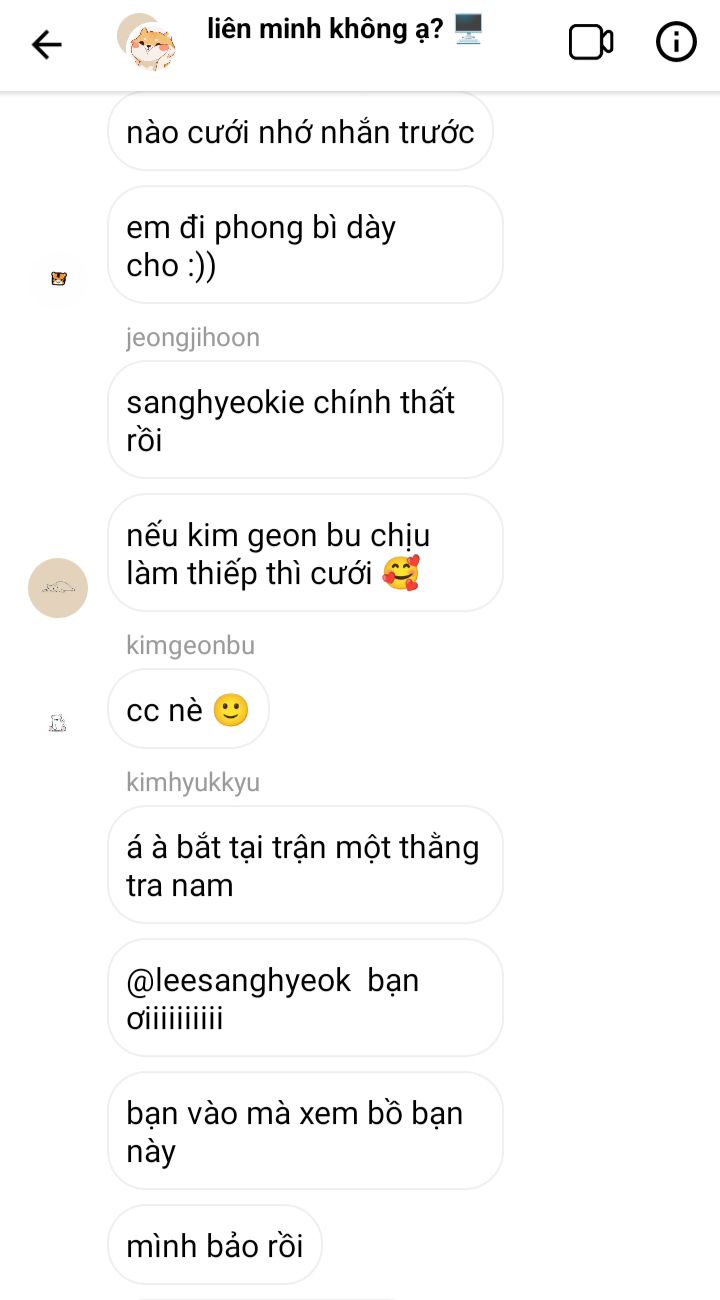Open chat info via circled i icon
The image size is (720, 1300).
pos(676,42)
